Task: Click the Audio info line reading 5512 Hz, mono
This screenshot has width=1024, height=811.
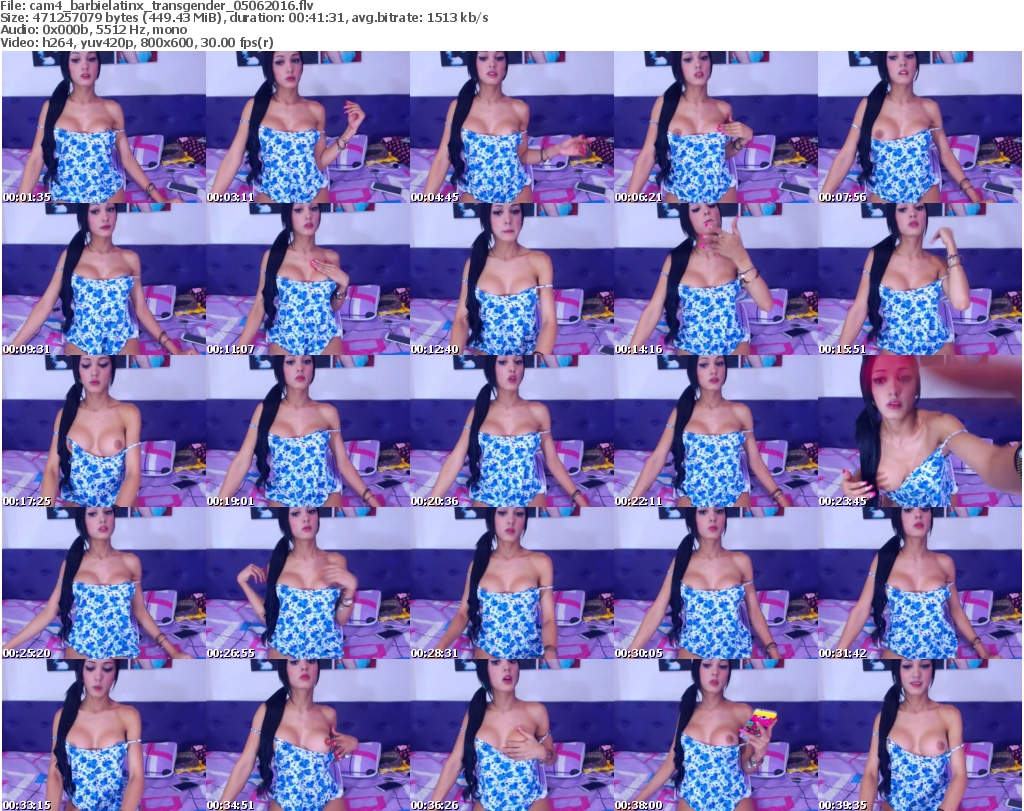Action: point(93,30)
